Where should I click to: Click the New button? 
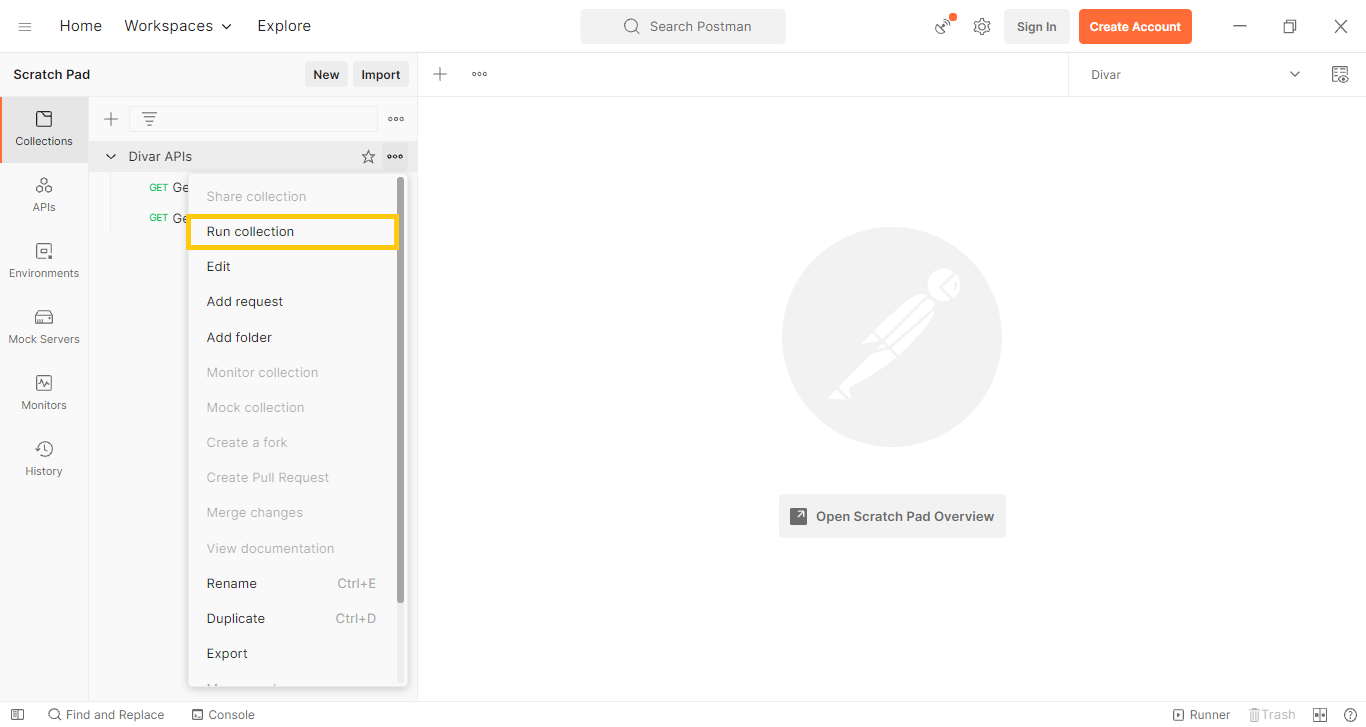pos(326,74)
